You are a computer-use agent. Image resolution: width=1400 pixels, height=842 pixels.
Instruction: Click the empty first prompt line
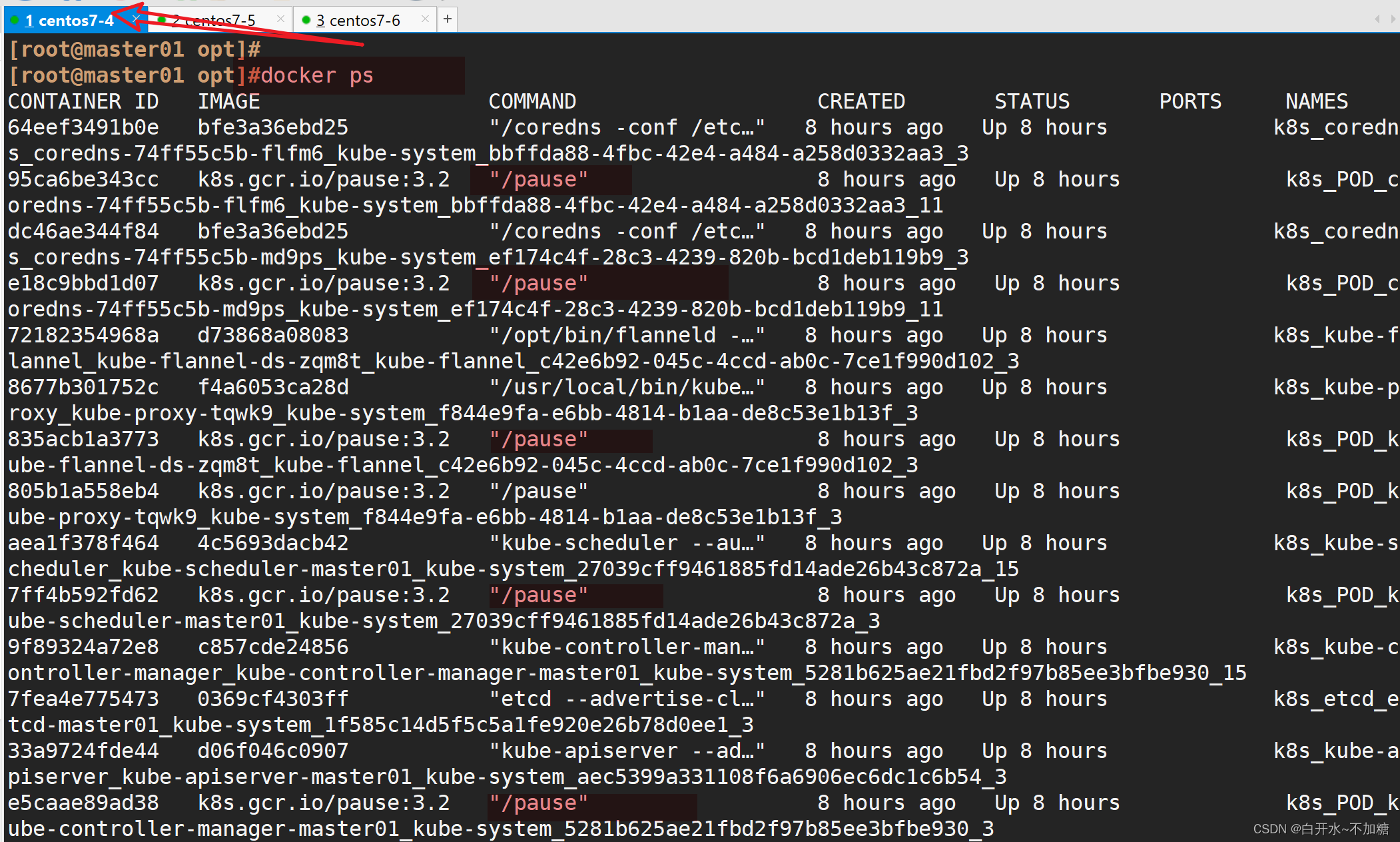(x=133, y=49)
